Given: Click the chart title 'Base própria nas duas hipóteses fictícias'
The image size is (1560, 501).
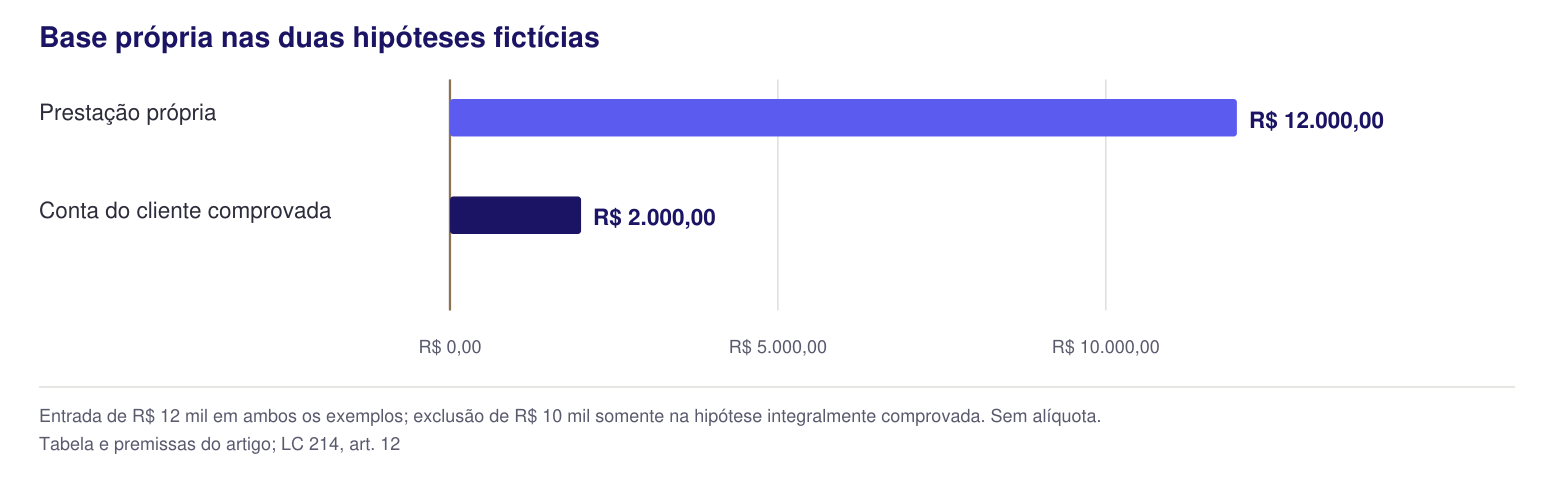Looking at the screenshot, I should click(319, 38).
